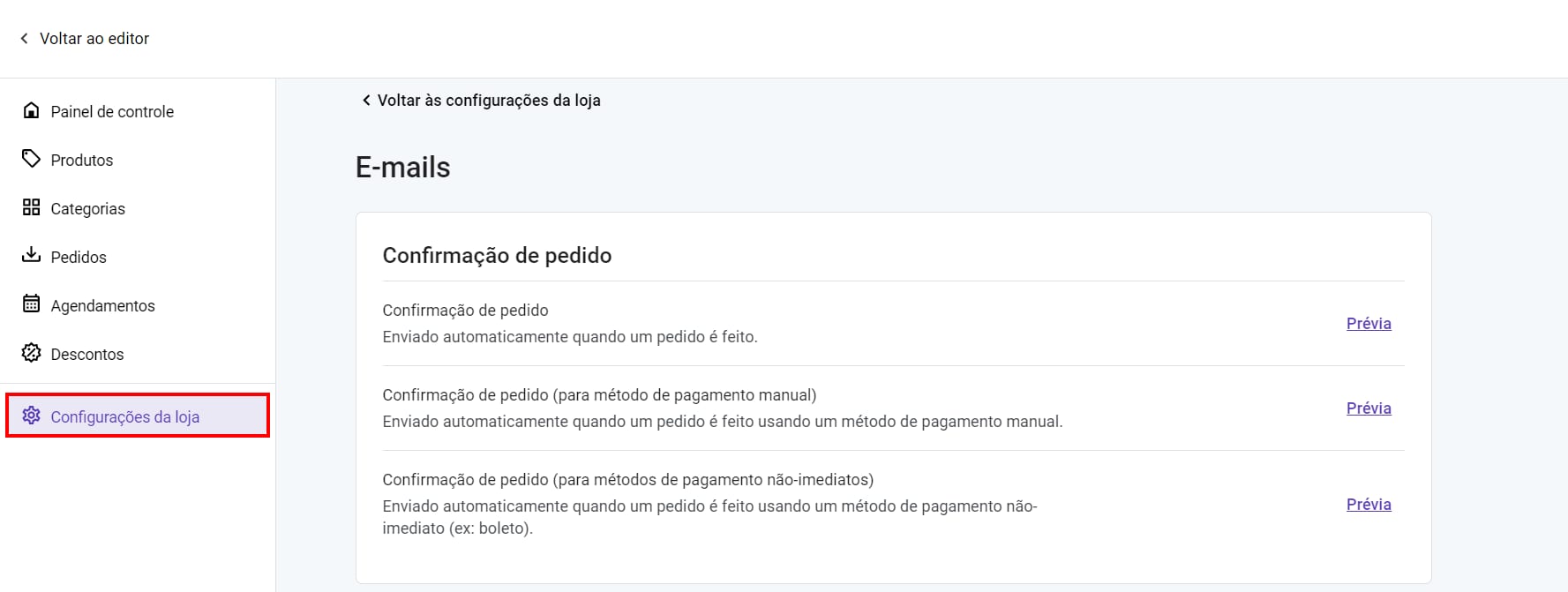
Task: Click the back chevron beside Voltar ao editor
Action: [x=24, y=38]
